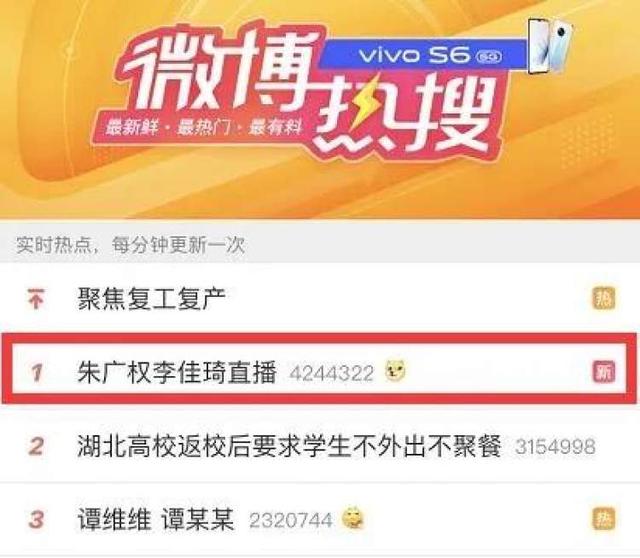Click the heat count 3154998
Screen dimensions: 640x558
[555, 447]
